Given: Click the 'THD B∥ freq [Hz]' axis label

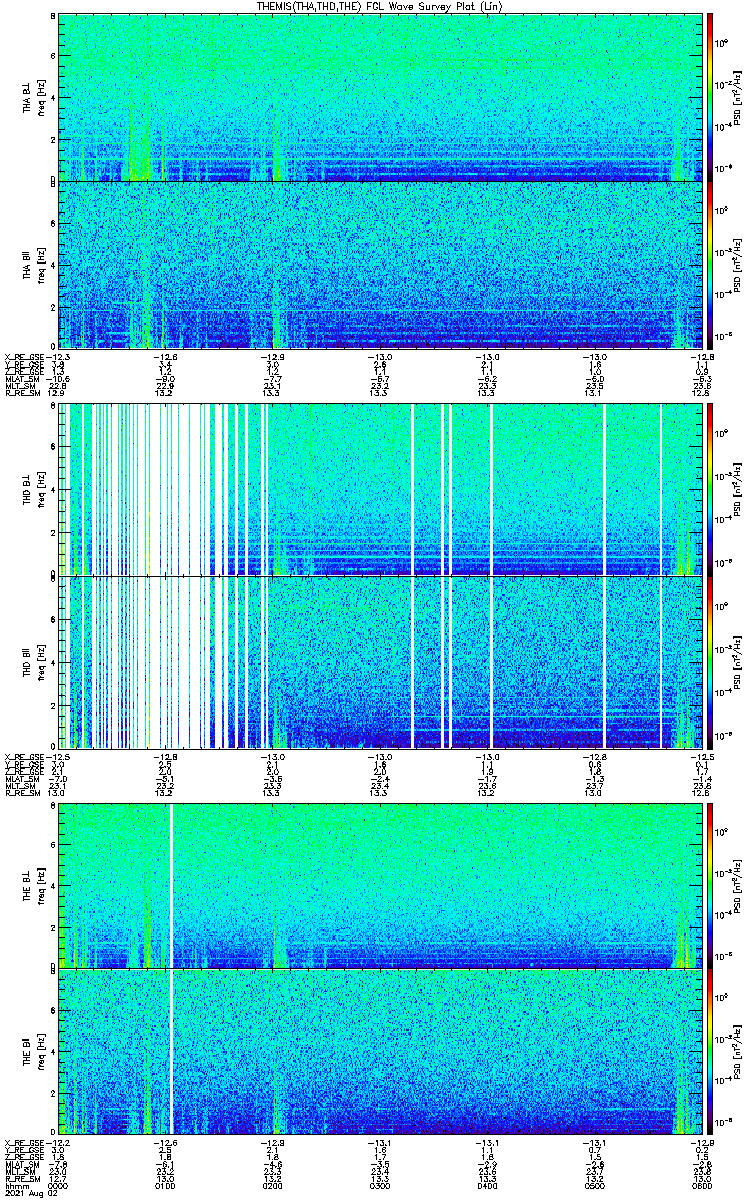Looking at the screenshot, I should (x=33, y=661).
